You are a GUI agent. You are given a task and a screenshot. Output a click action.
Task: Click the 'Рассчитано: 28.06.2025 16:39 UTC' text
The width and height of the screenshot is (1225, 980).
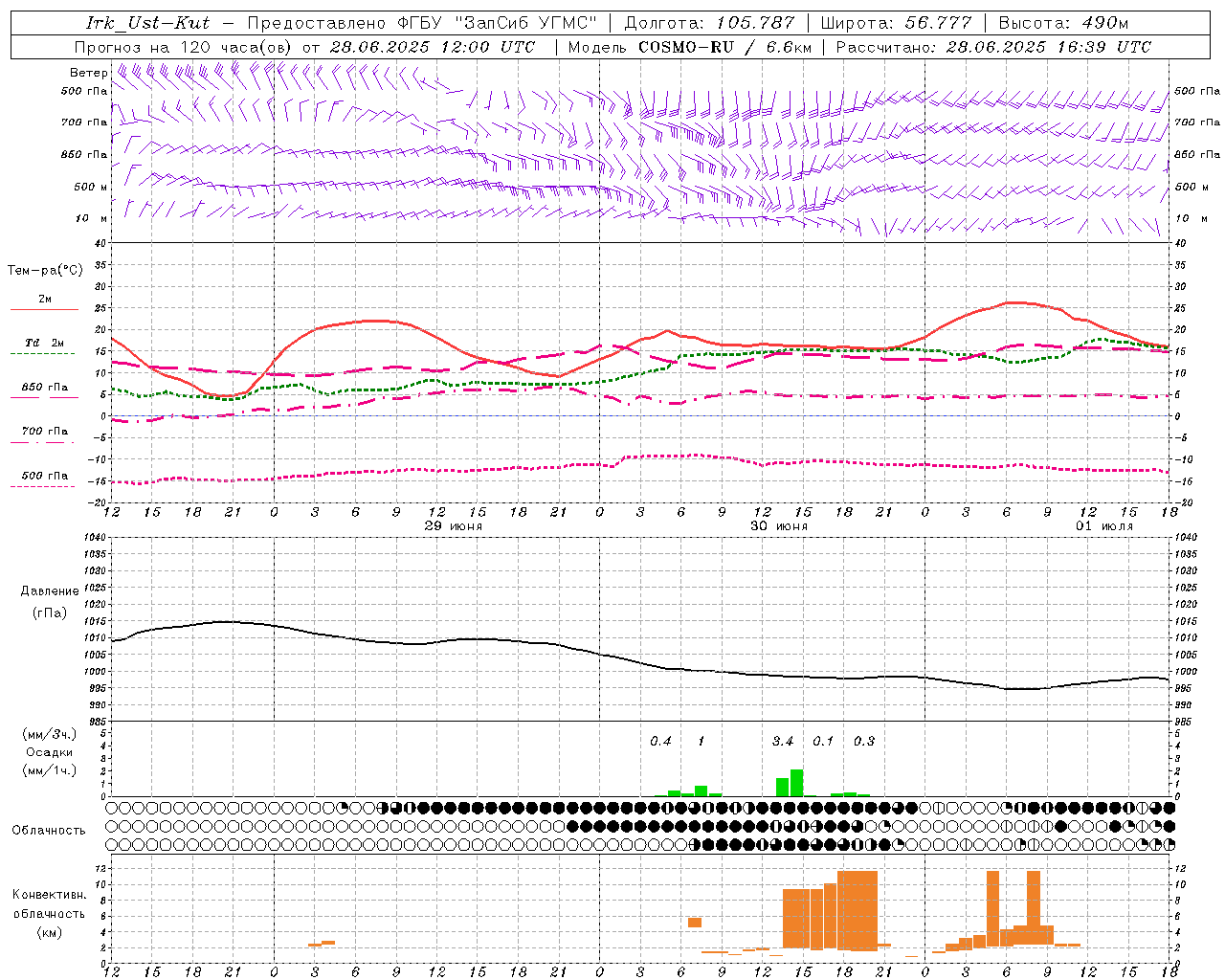pos(993,47)
